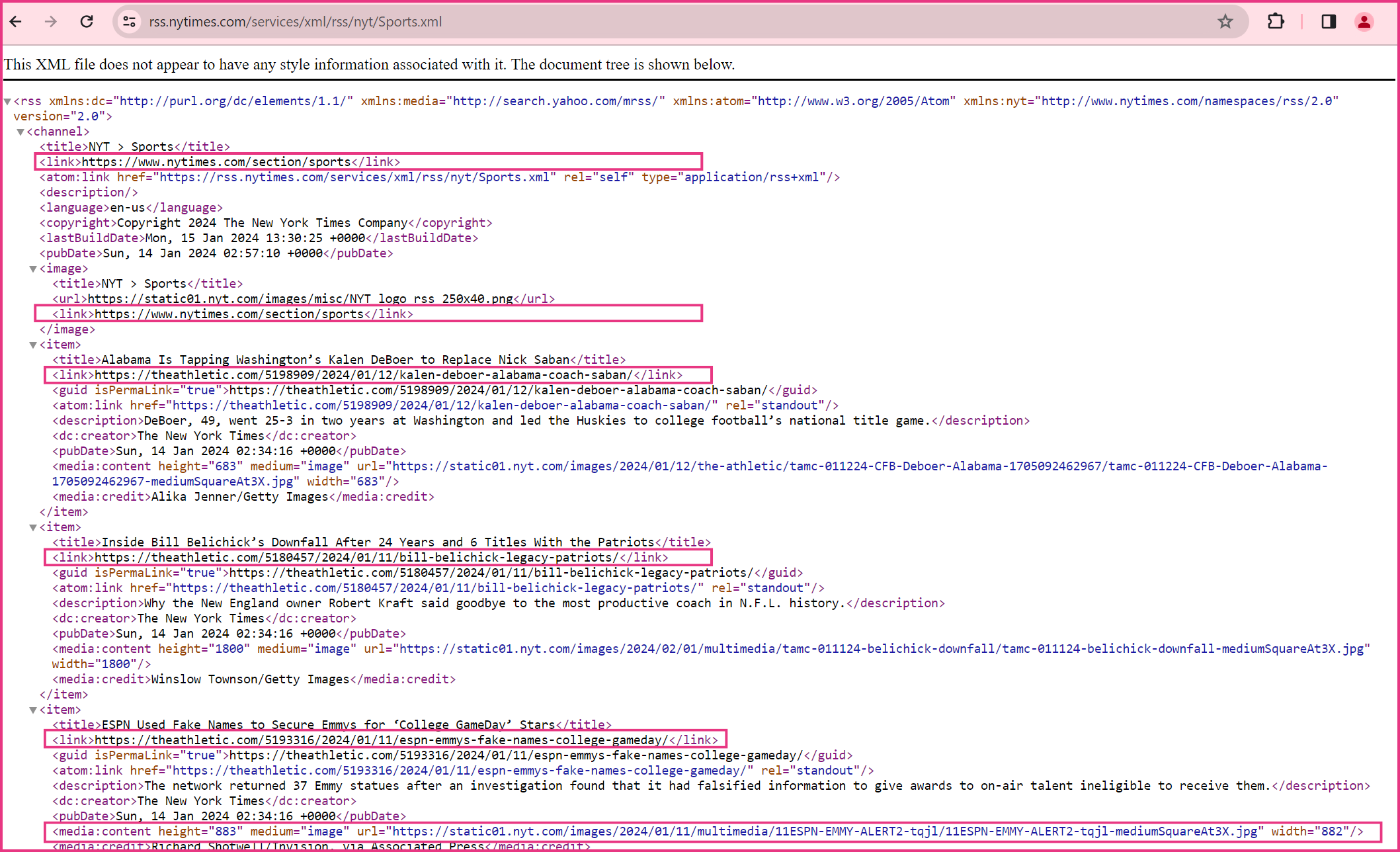Image resolution: width=1400 pixels, height=852 pixels.
Task: Select the atom:link rel="self" line
Action: tap(440, 177)
